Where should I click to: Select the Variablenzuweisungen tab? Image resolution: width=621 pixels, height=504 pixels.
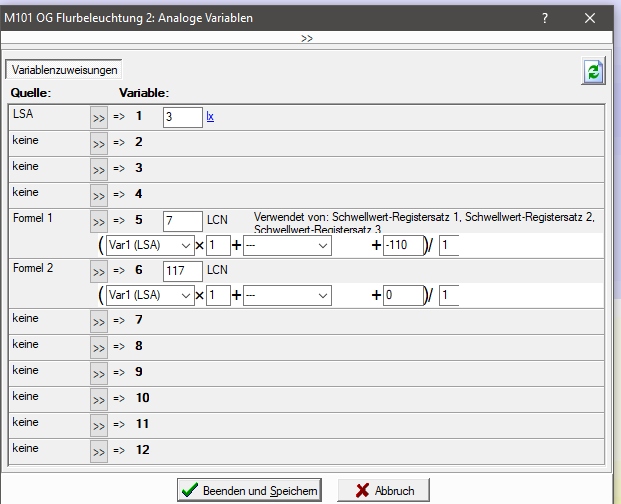pyautogui.click(x=65, y=70)
